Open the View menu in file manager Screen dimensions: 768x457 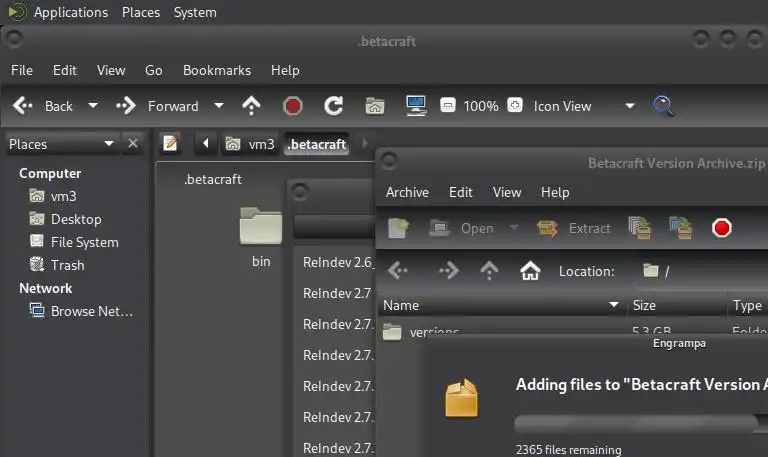point(111,71)
